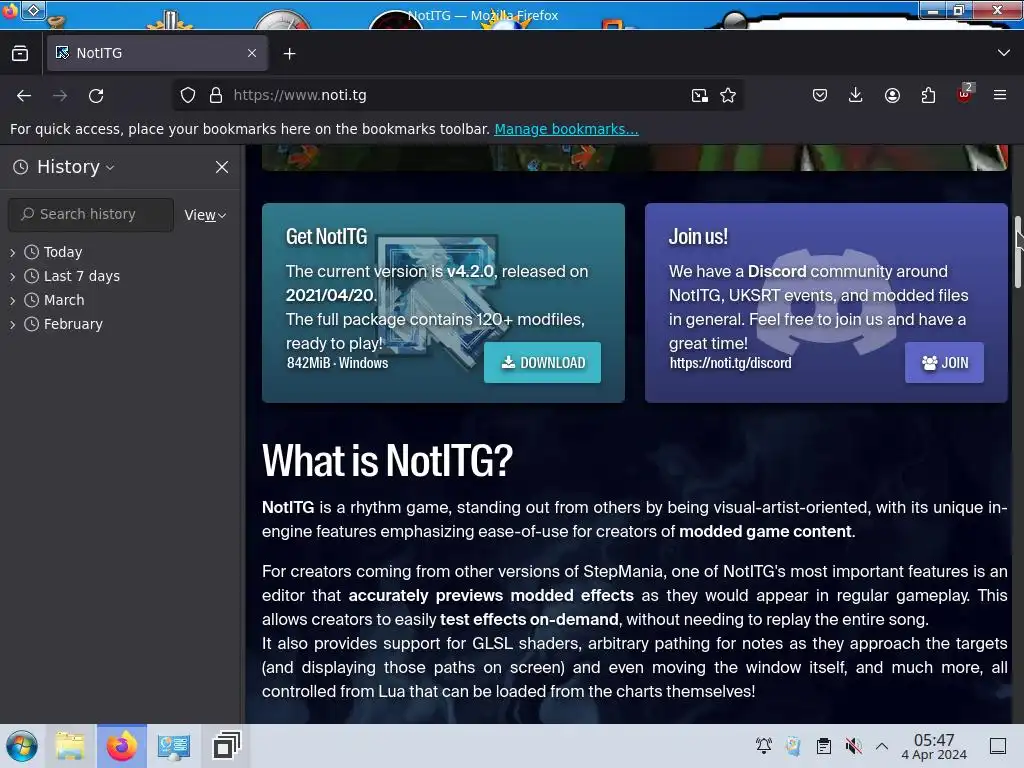
Task: Bookmark this page with the star icon
Action: pos(728,96)
